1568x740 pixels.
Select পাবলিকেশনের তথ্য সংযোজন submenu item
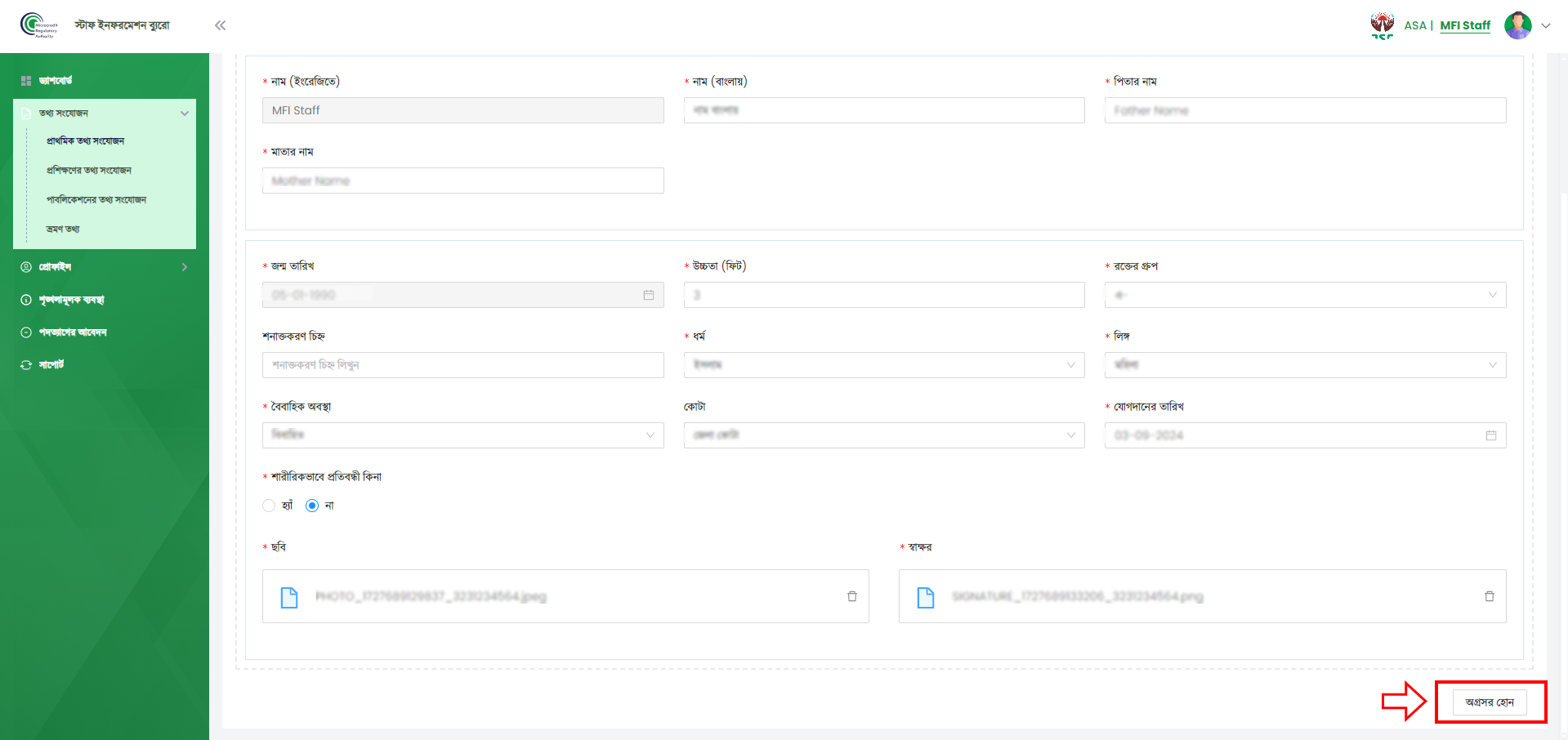[96, 200]
